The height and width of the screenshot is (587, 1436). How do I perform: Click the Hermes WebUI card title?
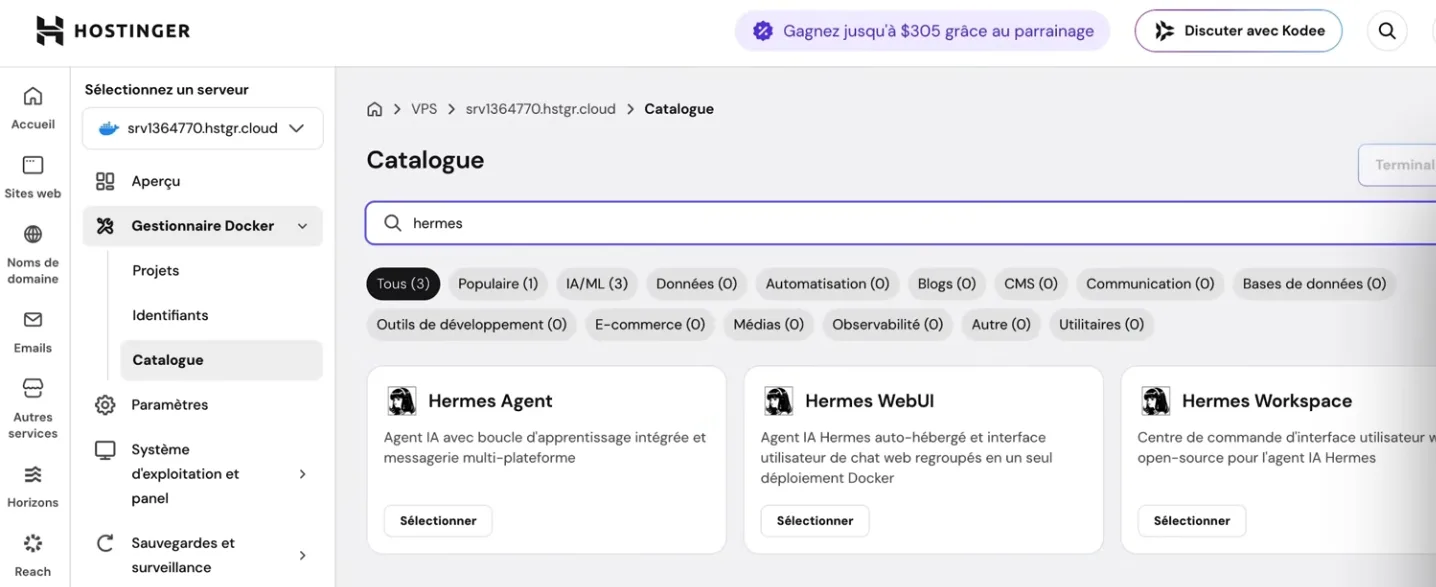(x=870, y=401)
